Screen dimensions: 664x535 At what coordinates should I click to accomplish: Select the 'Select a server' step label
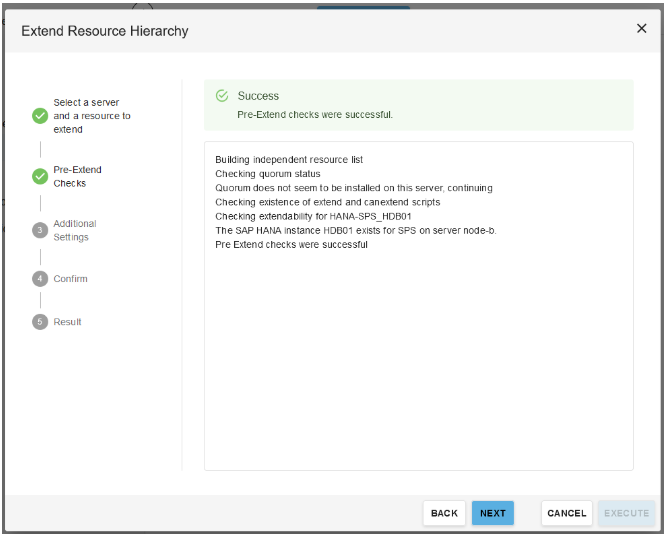(x=91, y=116)
